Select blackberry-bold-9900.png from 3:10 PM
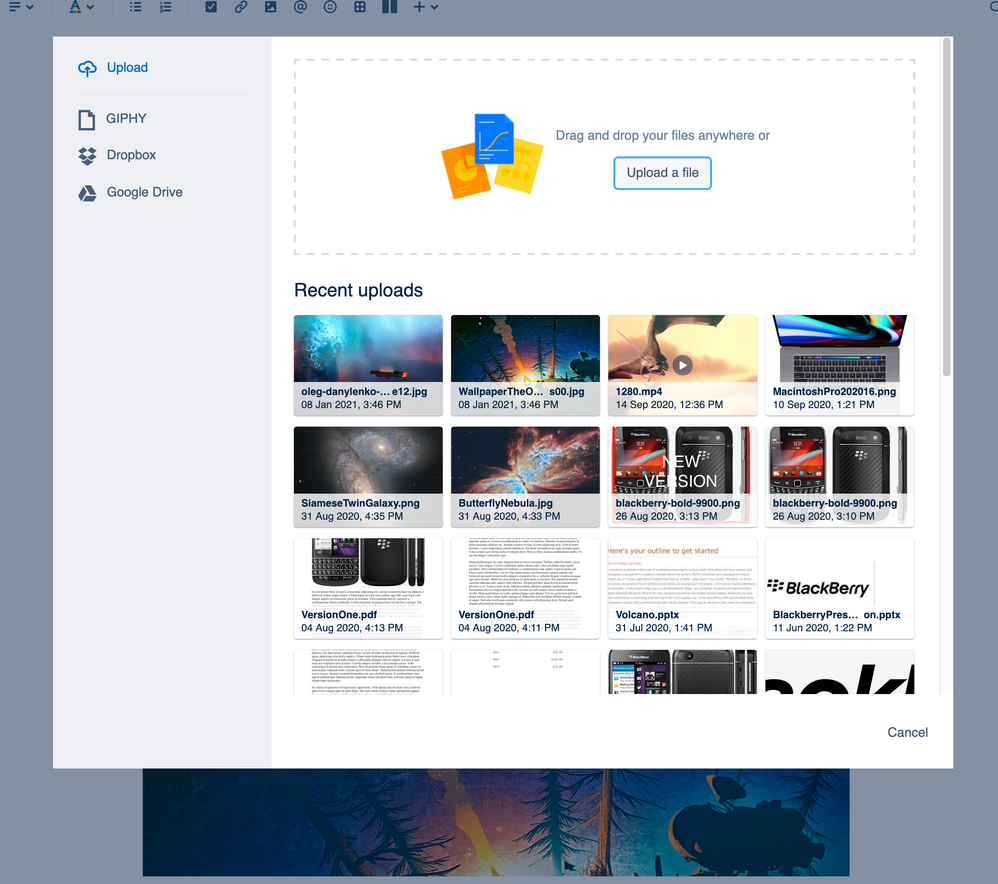The image size is (998, 884). pos(840,477)
